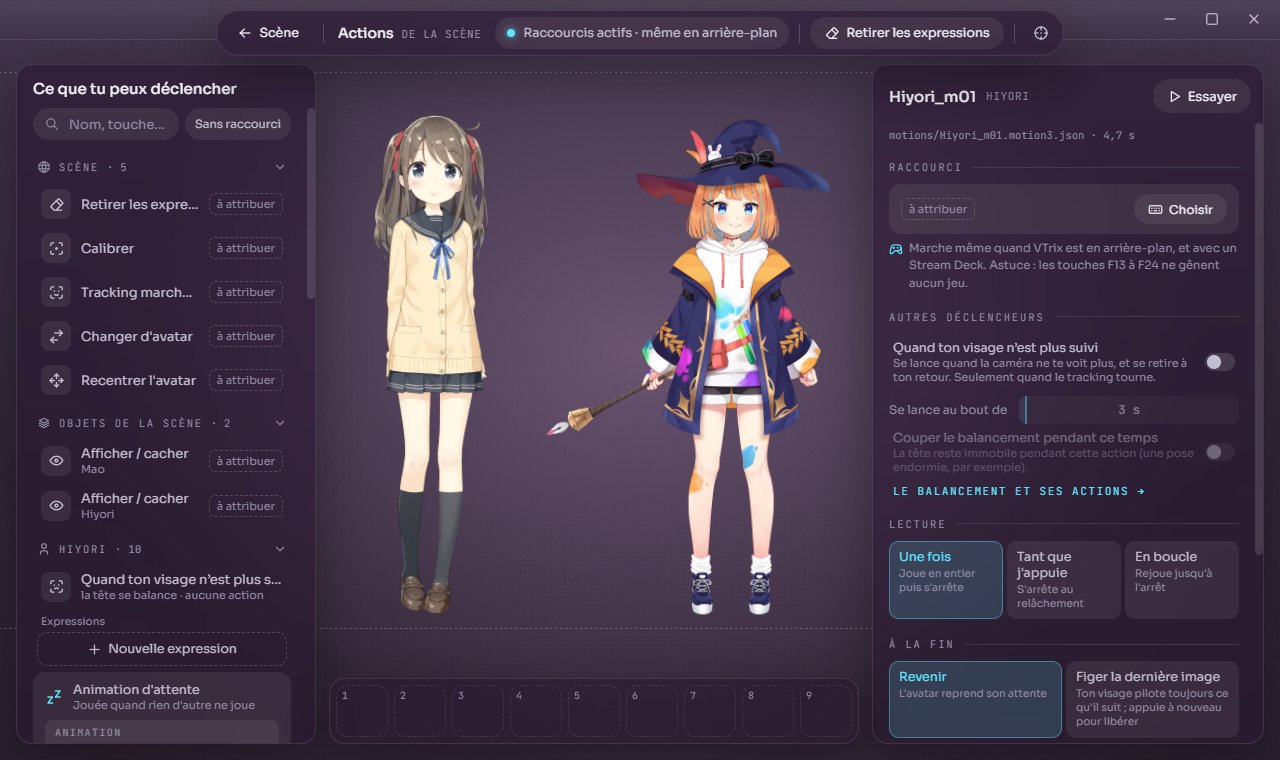Viewport: 1280px width, 760px height.
Task: Click the à attribuer tag for Changer d'avatar
Action: click(246, 336)
